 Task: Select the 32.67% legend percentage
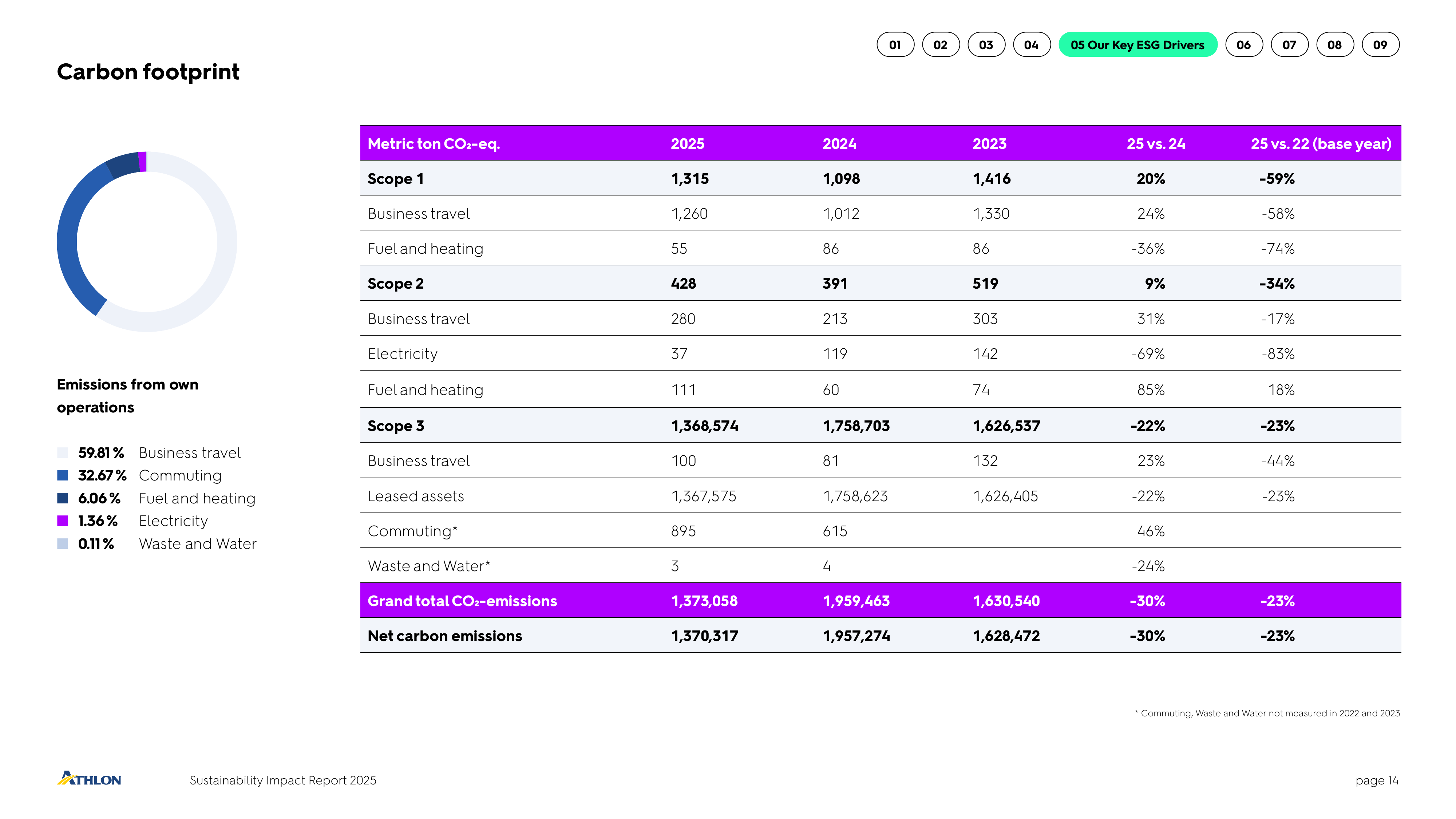[102, 475]
